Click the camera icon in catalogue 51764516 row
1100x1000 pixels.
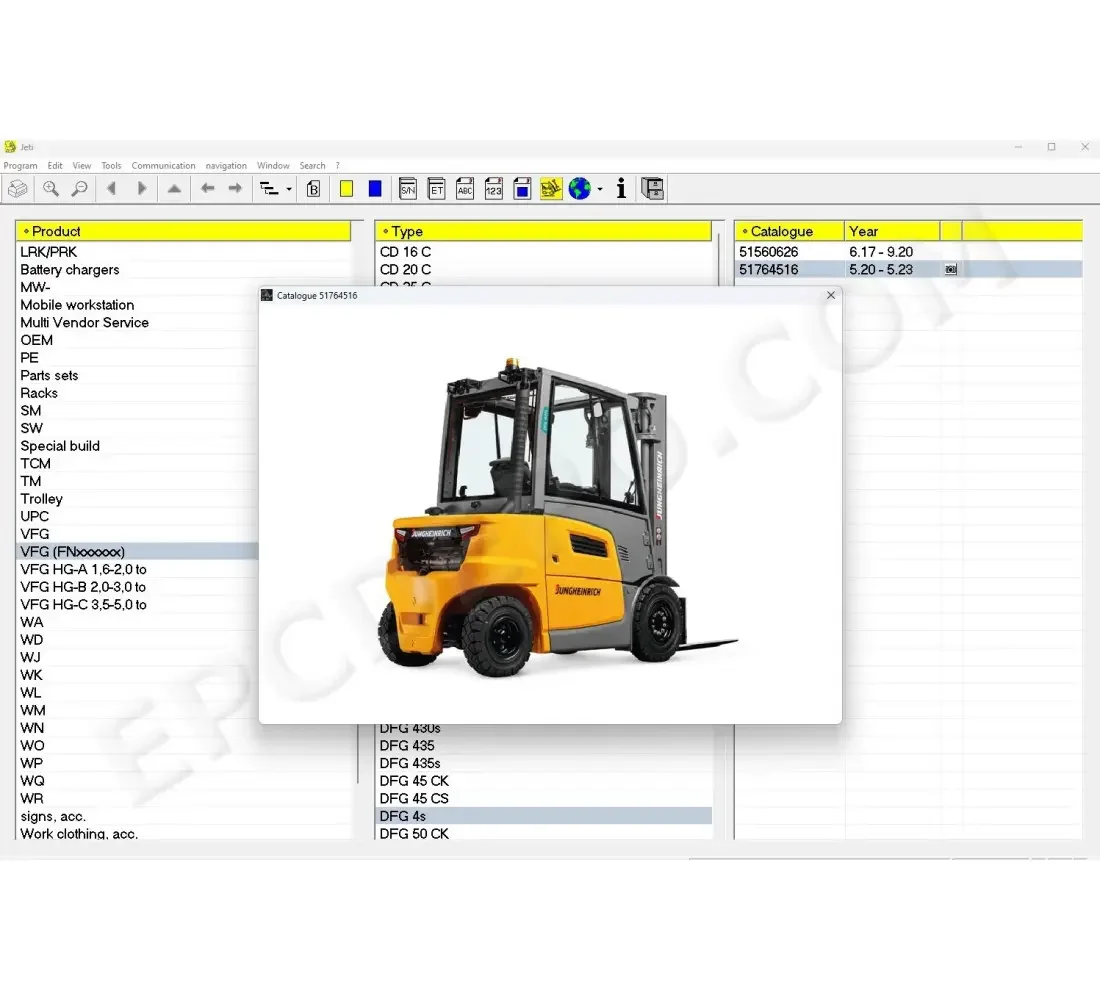click(x=951, y=269)
